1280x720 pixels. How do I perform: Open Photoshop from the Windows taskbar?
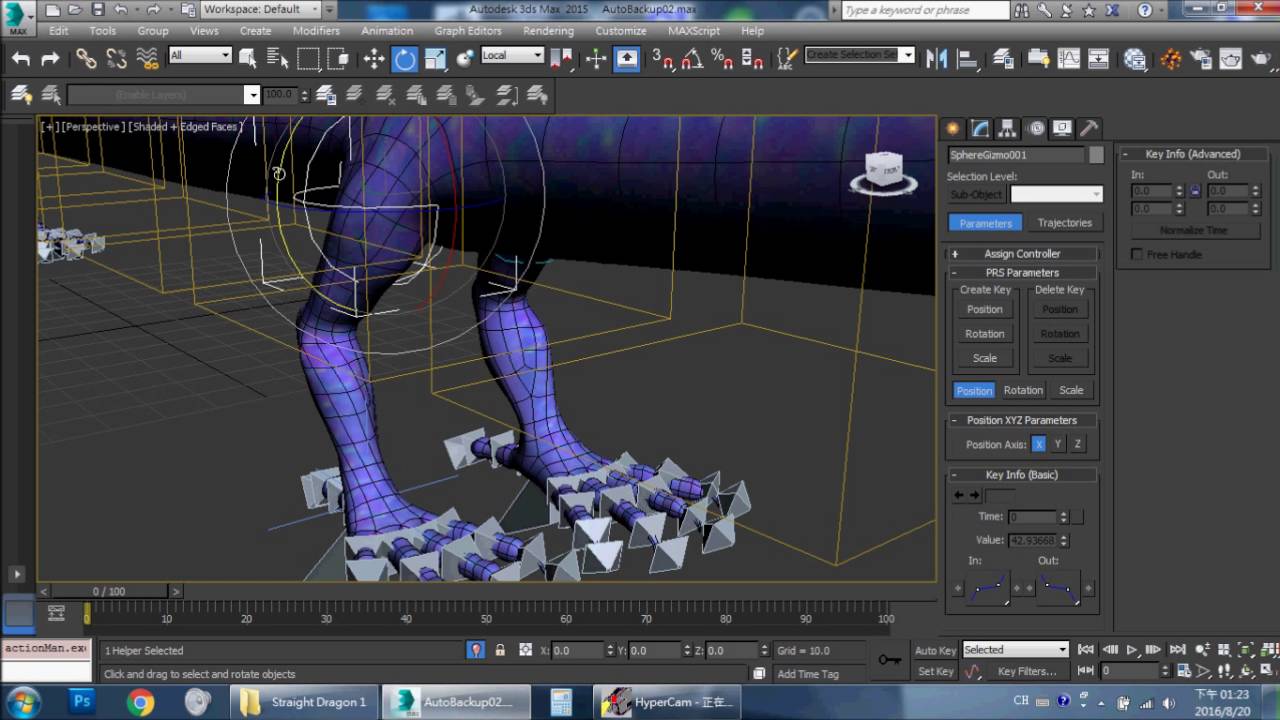(x=82, y=702)
